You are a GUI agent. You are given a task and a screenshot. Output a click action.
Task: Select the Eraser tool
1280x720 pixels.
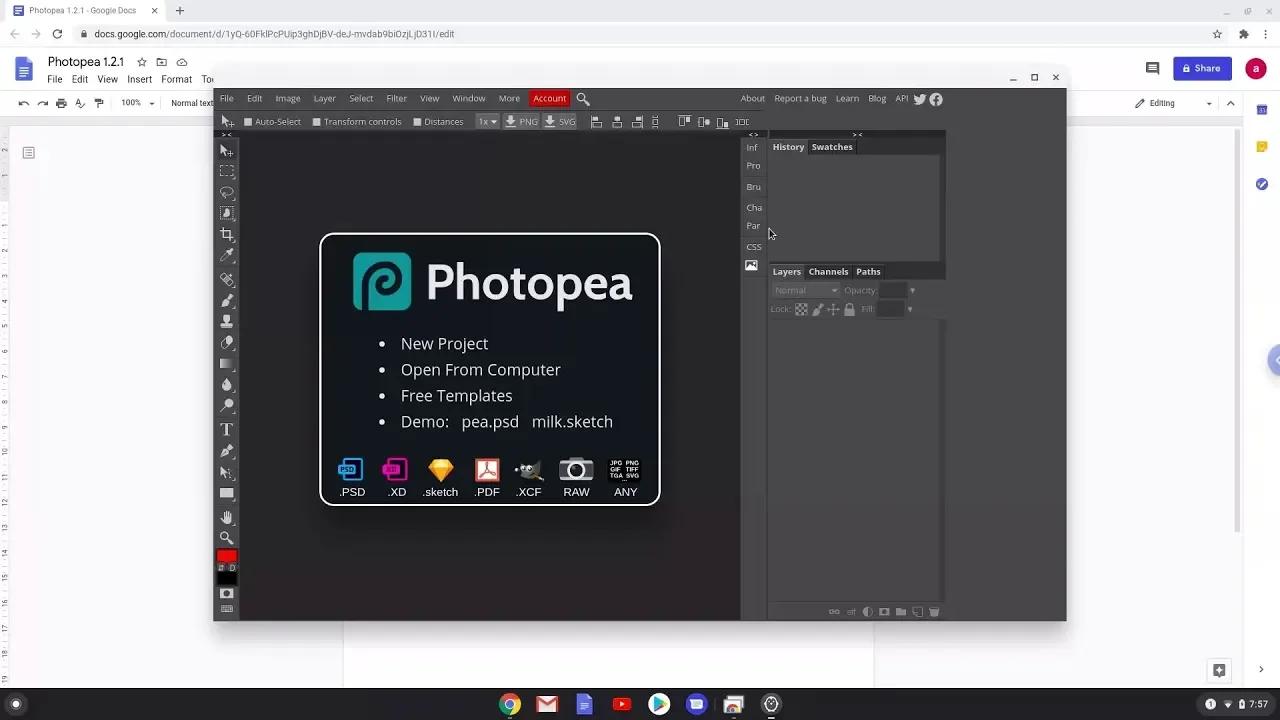pyautogui.click(x=227, y=342)
